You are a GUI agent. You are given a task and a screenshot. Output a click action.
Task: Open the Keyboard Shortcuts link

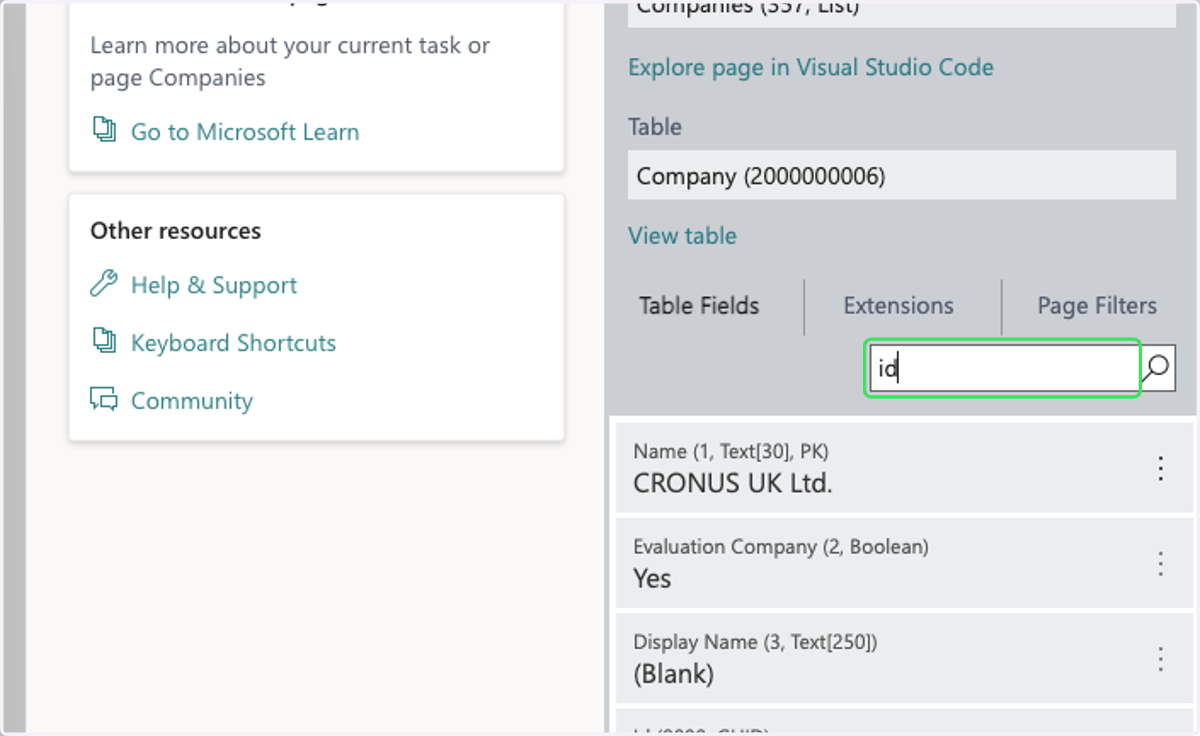(x=233, y=343)
